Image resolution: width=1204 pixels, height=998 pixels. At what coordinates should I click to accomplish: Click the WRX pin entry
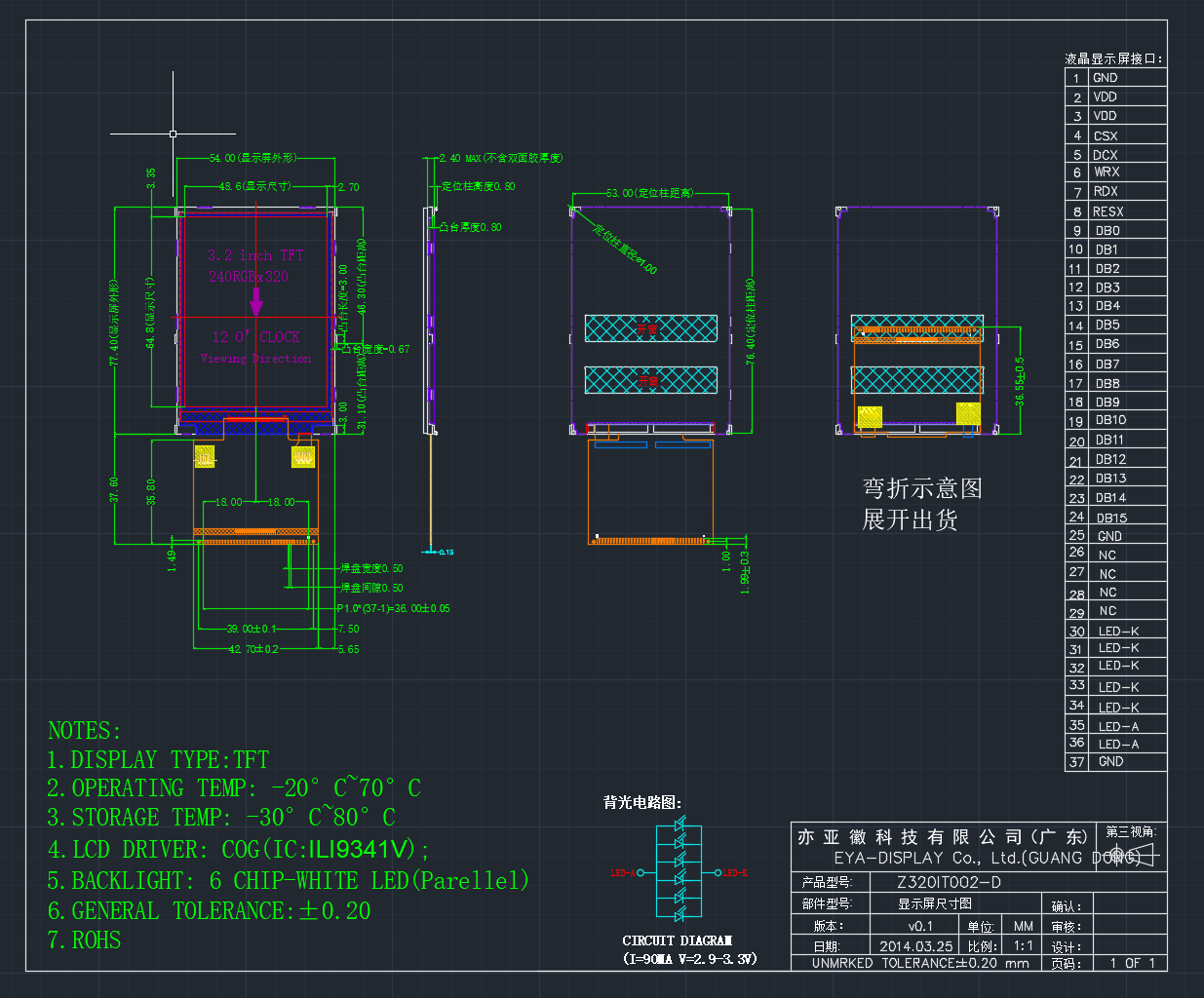(1107, 172)
